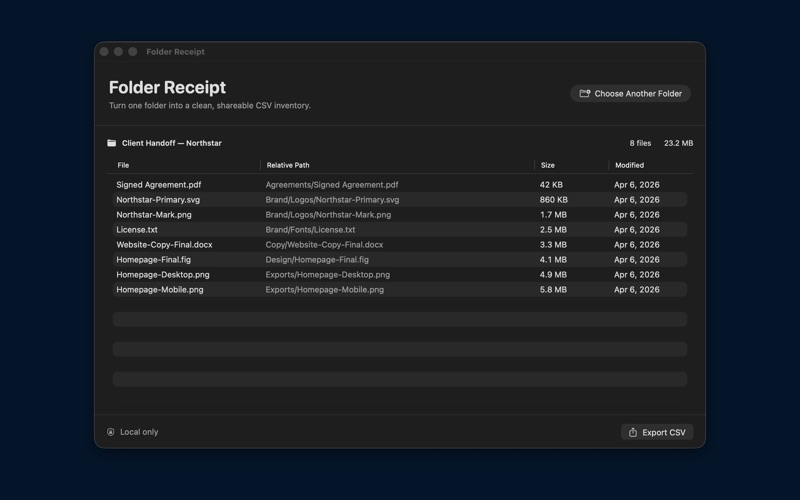
Task: Select the Signed Agreement.pdf file name
Action: pos(159,185)
